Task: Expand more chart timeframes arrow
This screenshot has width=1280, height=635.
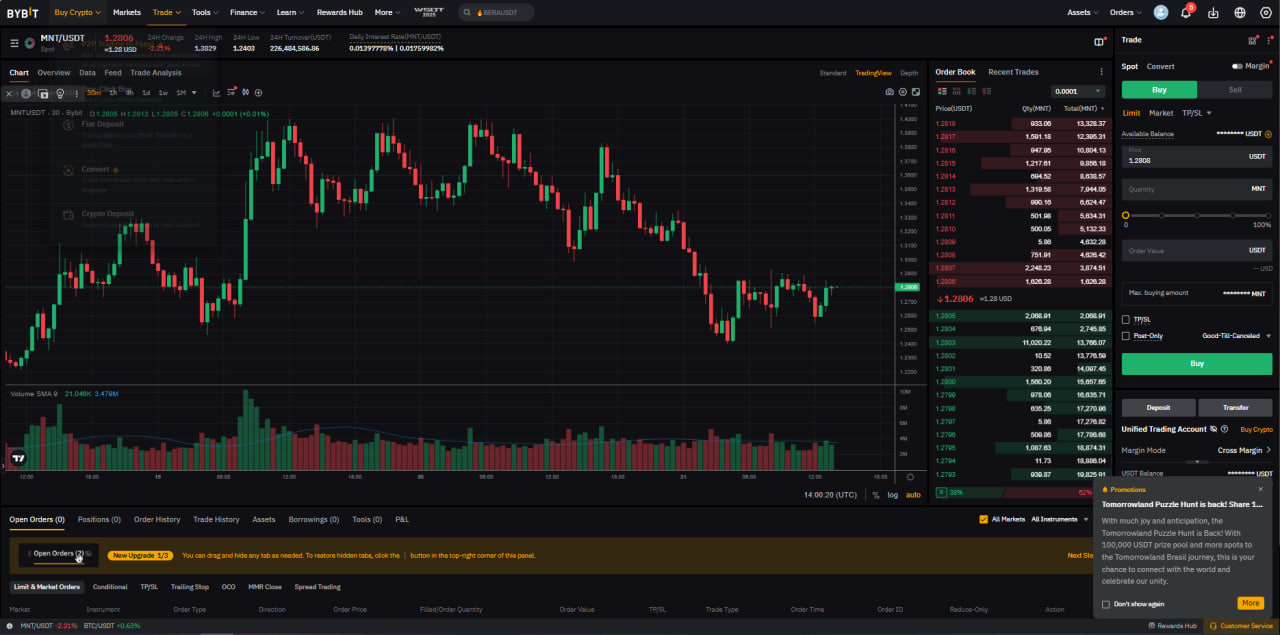Action: (195, 93)
